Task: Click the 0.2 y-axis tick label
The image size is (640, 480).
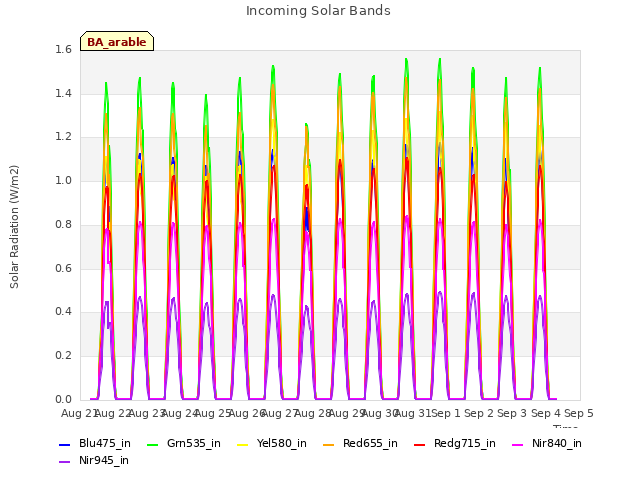Action: [63, 356]
